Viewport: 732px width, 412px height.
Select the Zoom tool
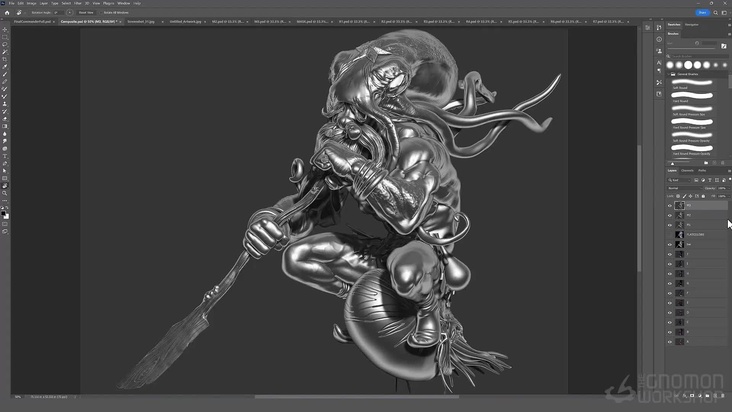click(x=5, y=193)
